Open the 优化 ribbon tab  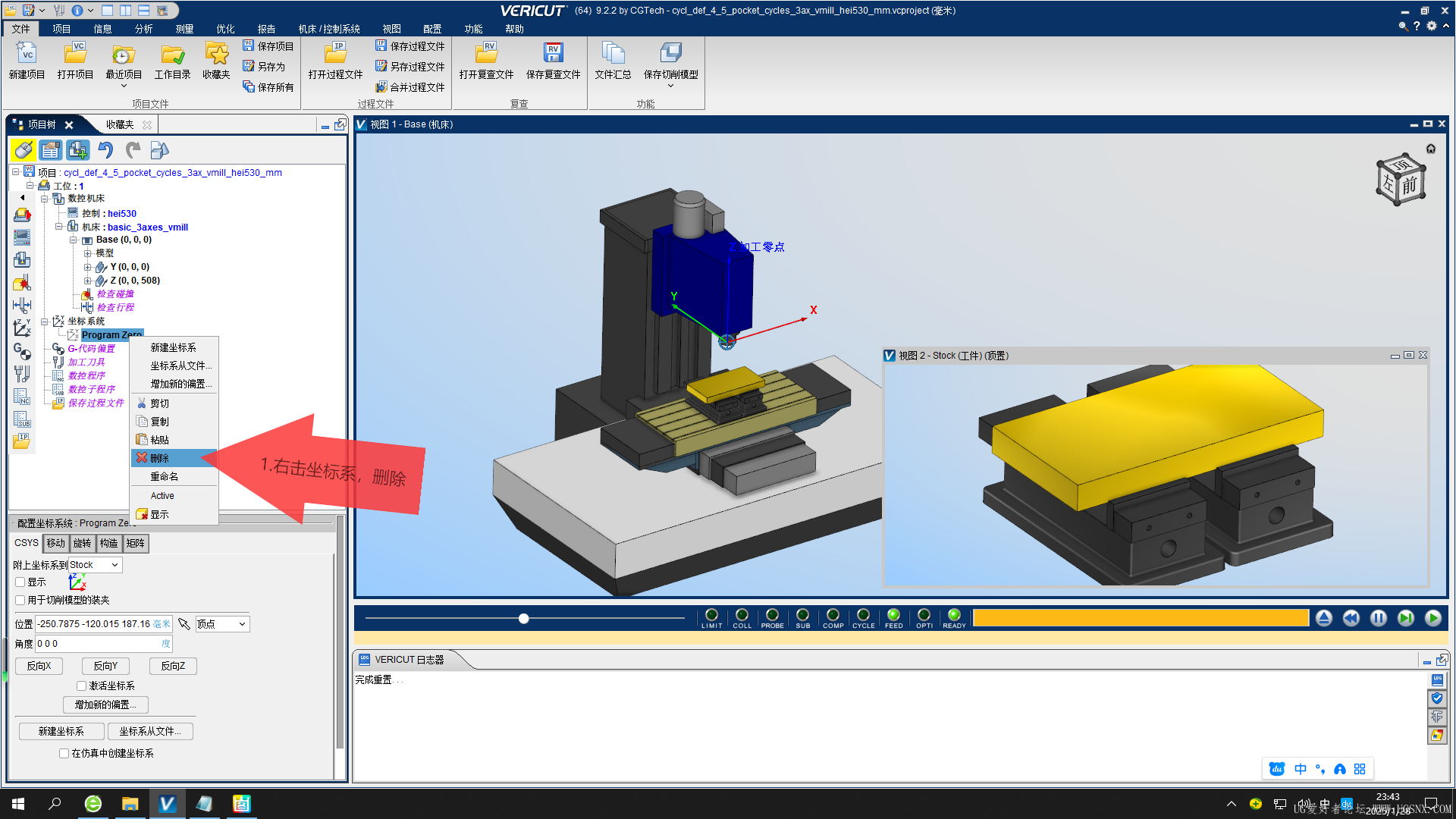pyautogui.click(x=225, y=29)
